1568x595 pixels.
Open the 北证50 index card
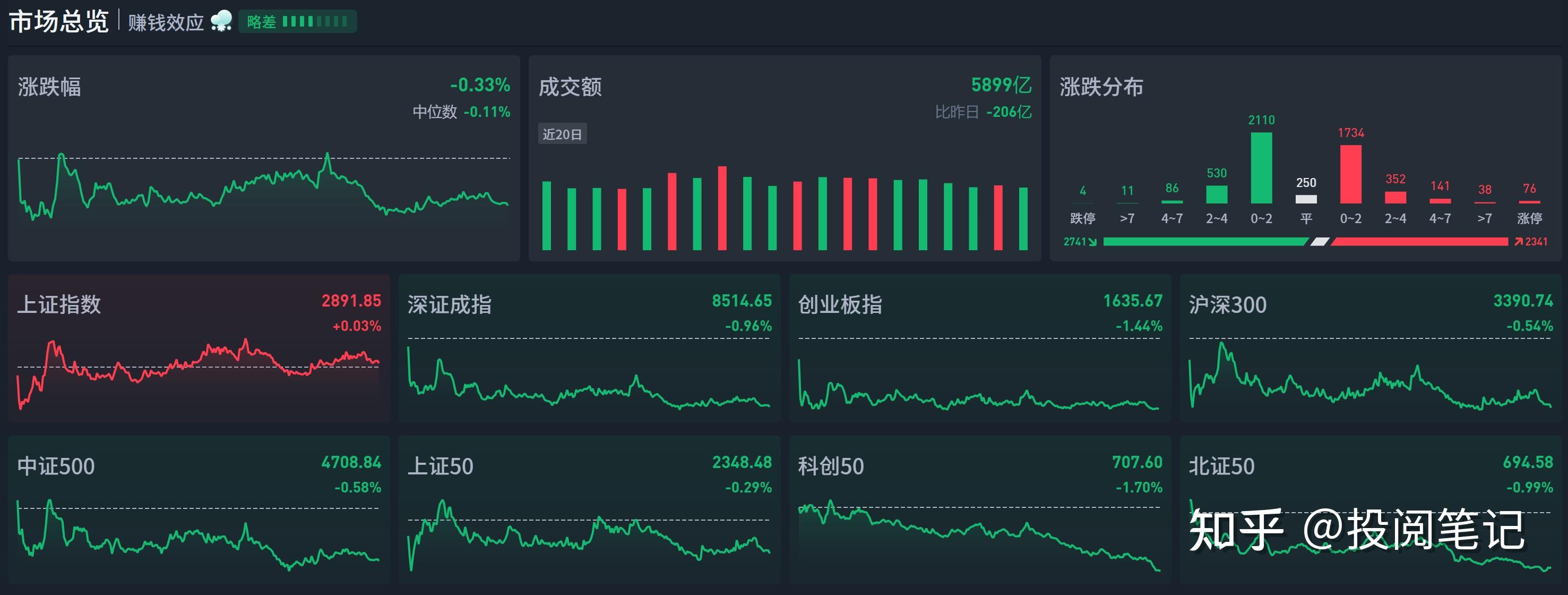(x=1371, y=510)
